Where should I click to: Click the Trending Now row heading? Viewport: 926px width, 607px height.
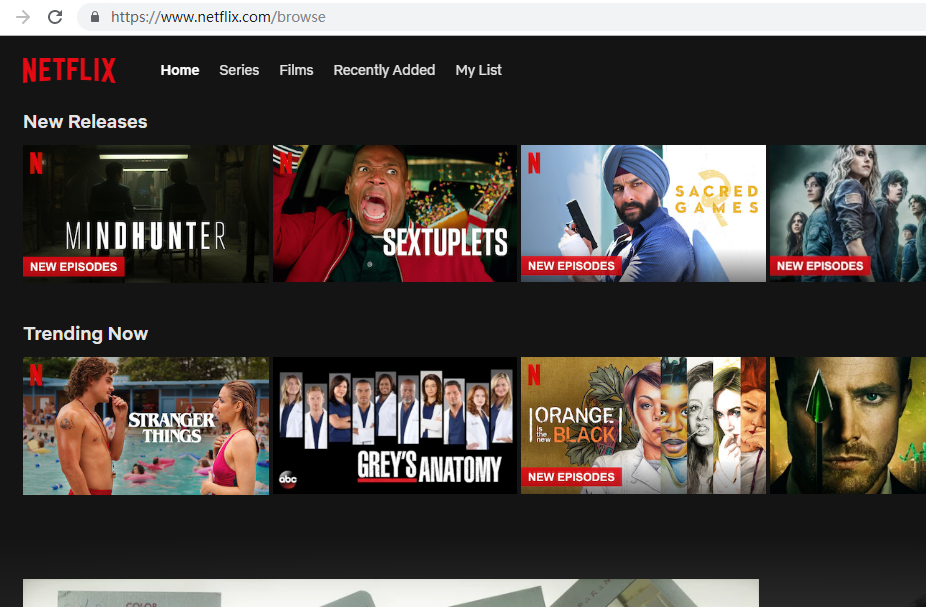pos(85,334)
